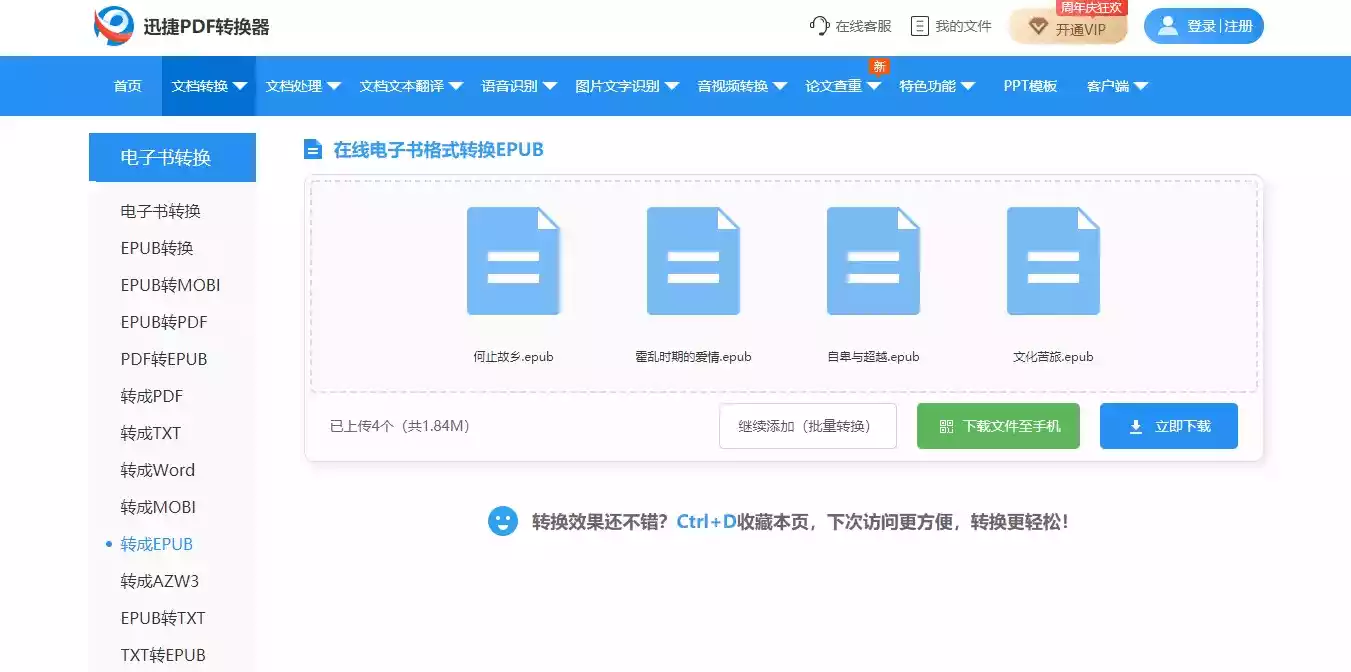Open the 客户端 dropdown menu
The height and width of the screenshot is (672, 1351).
pyautogui.click(x=1114, y=86)
